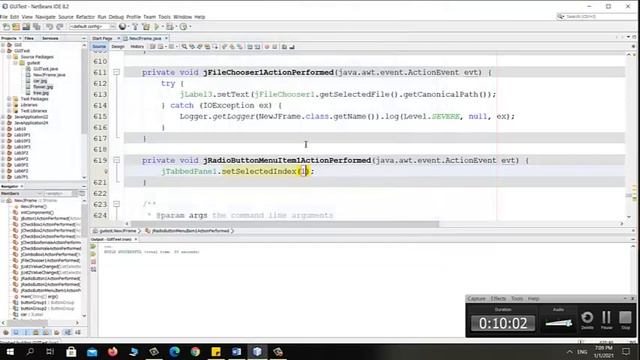Click the Save All toolbar icon
Viewport: 640px width, 360px height.
click(37, 27)
